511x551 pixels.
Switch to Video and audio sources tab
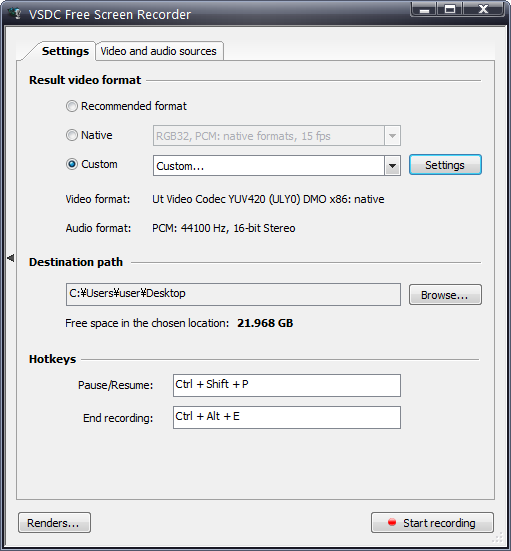click(x=159, y=51)
